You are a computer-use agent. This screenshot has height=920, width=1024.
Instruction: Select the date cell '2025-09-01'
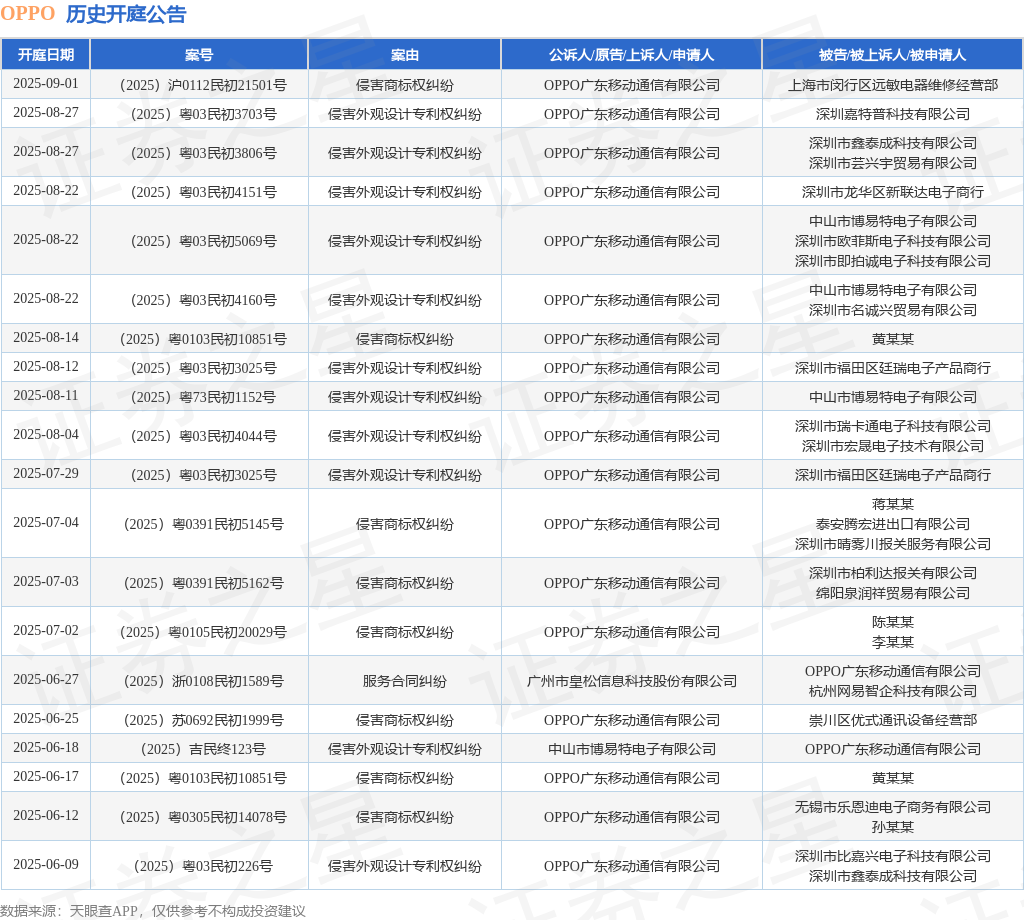(x=46, y=84)
